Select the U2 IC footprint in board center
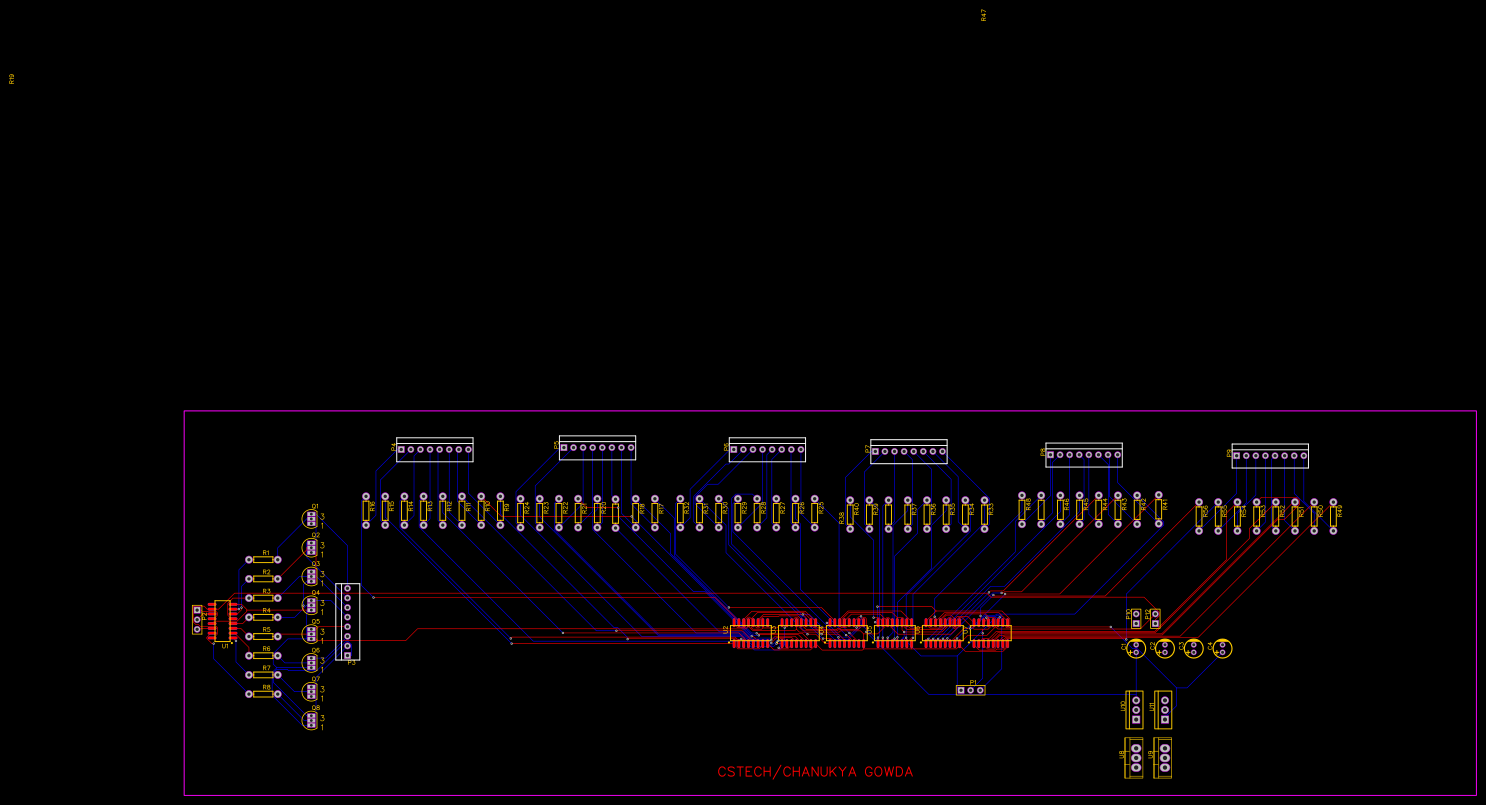The height and width of the screenshot is (805, 1486). [x=750, y=632]
